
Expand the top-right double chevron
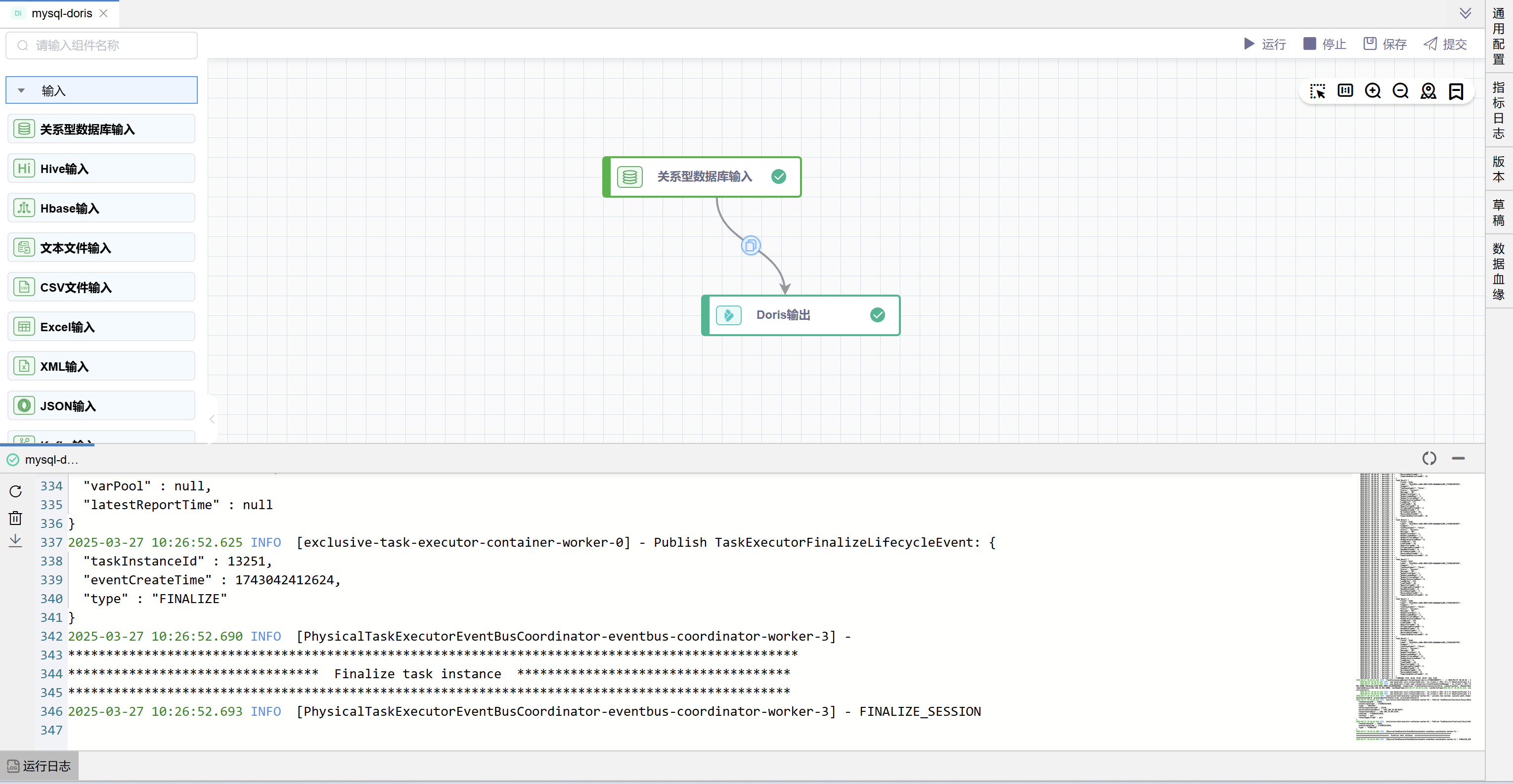point(1466,13)
